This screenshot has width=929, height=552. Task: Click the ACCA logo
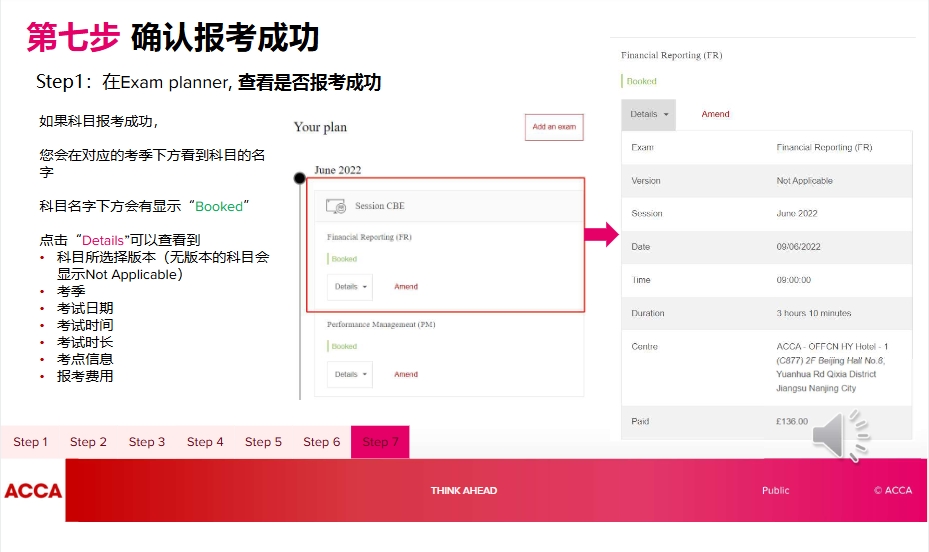[33, 491]
